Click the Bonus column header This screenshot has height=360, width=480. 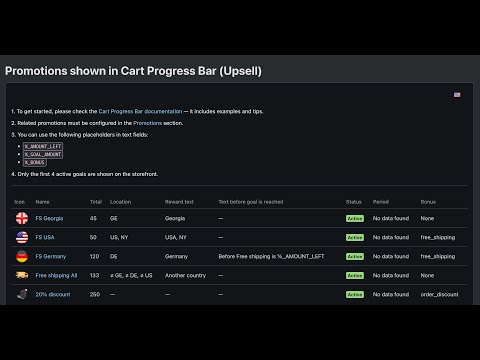pos(428,202)
